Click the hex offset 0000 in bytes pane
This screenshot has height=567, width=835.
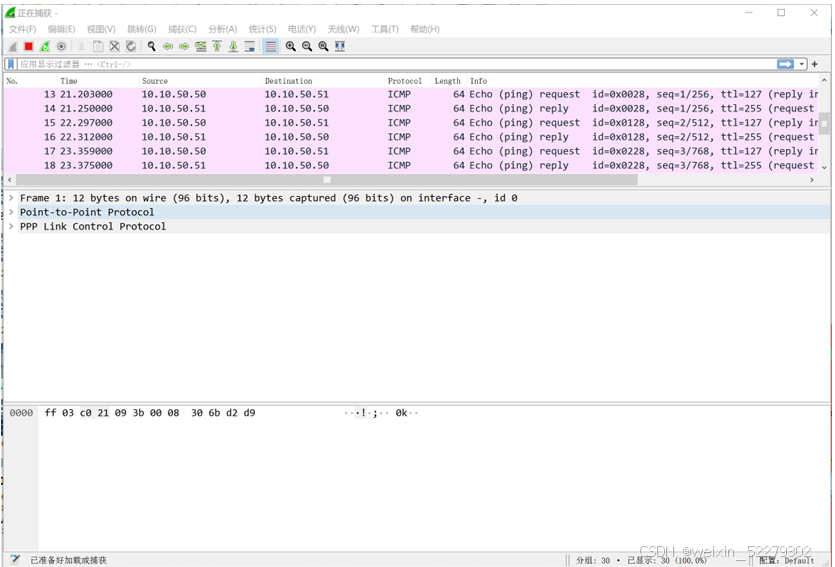click(21, 413)
